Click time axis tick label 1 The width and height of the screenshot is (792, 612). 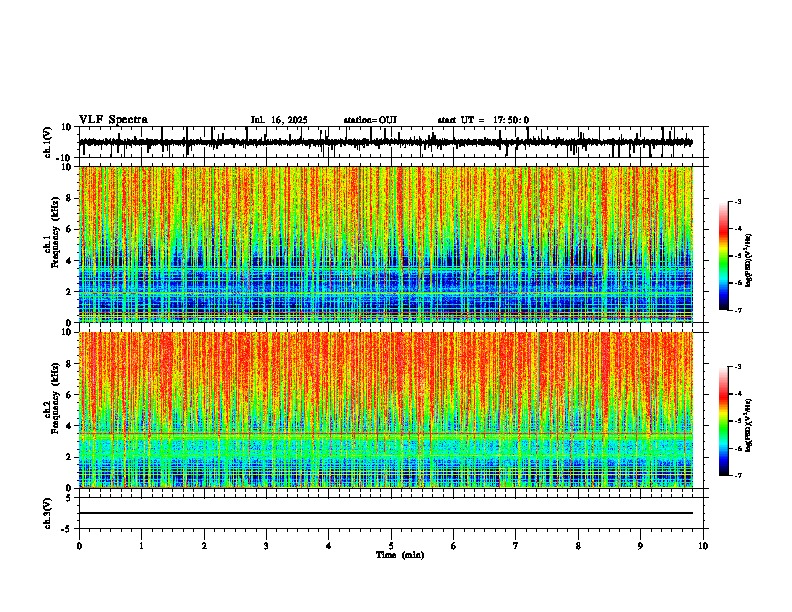[x=141, y=546]
